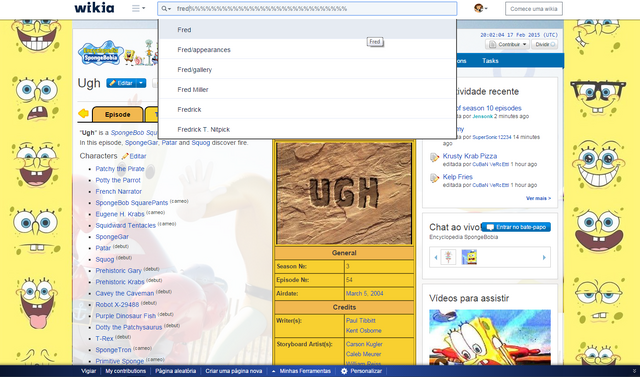The image size is (640, 377).
Task: Click 'Página aleatória' toolbar link
Action: tap(176, 371)
